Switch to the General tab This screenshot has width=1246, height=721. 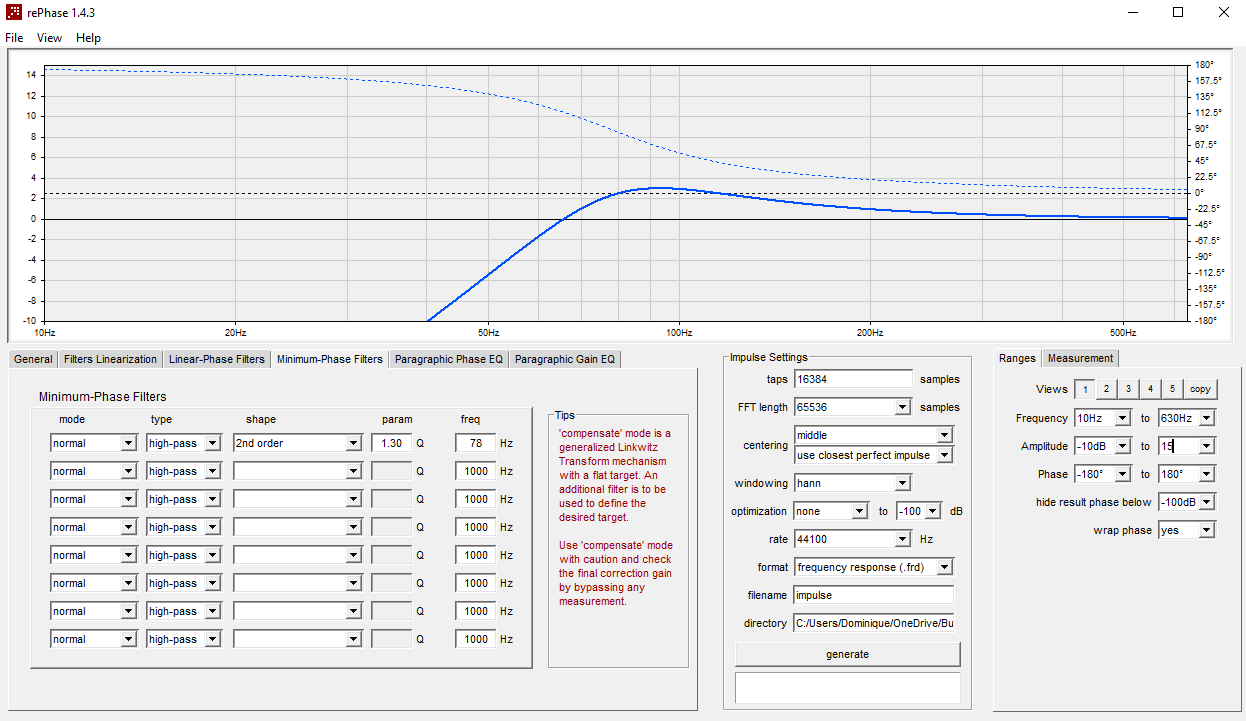tap(33, 359)
